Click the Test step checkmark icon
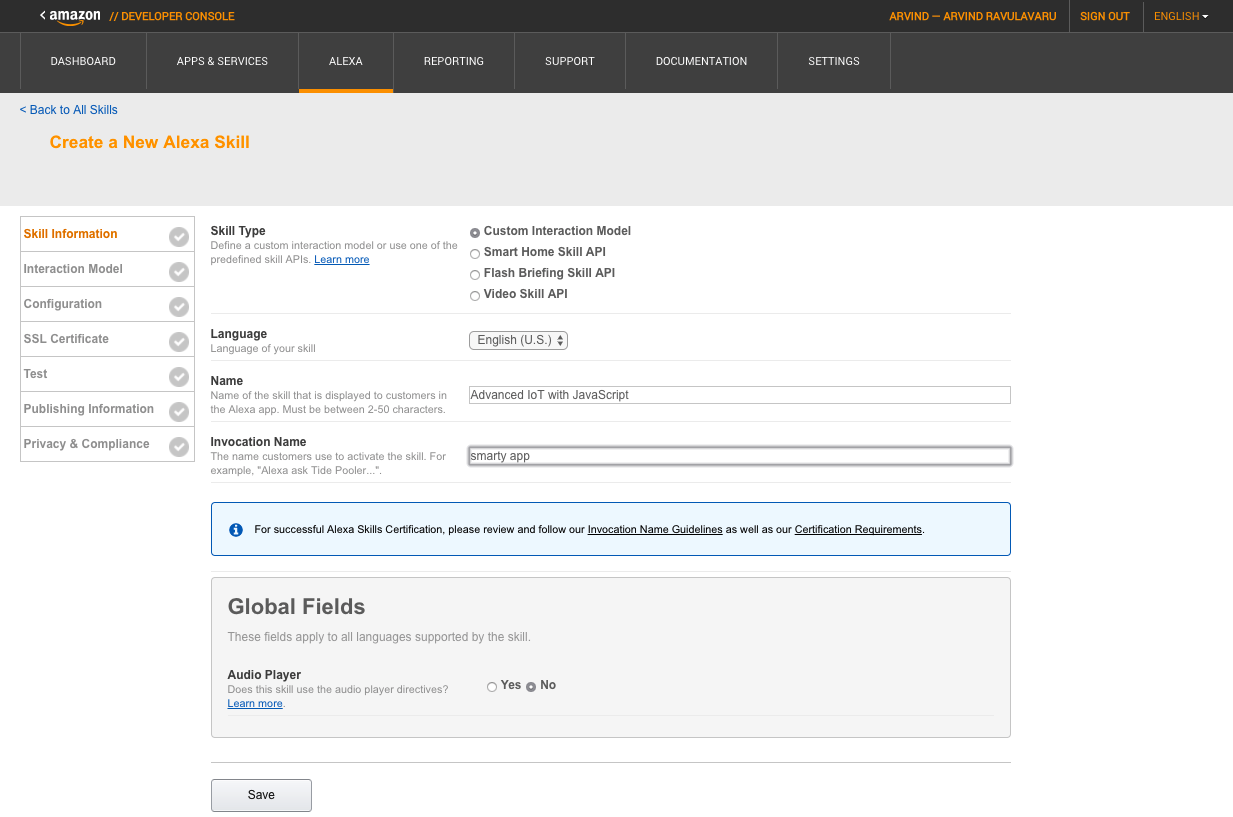The image size is (1233, 817). 179,377
